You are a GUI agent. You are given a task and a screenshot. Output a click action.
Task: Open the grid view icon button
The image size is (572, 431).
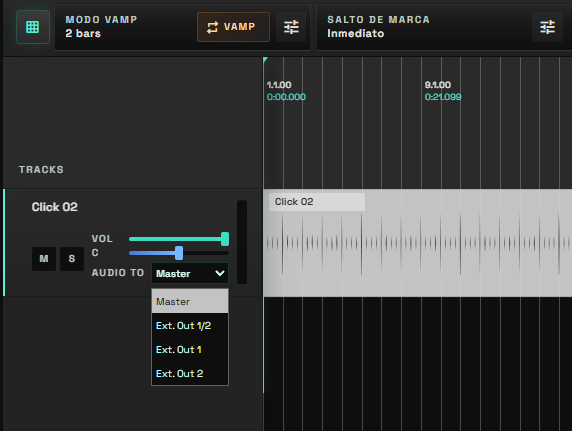33,27
